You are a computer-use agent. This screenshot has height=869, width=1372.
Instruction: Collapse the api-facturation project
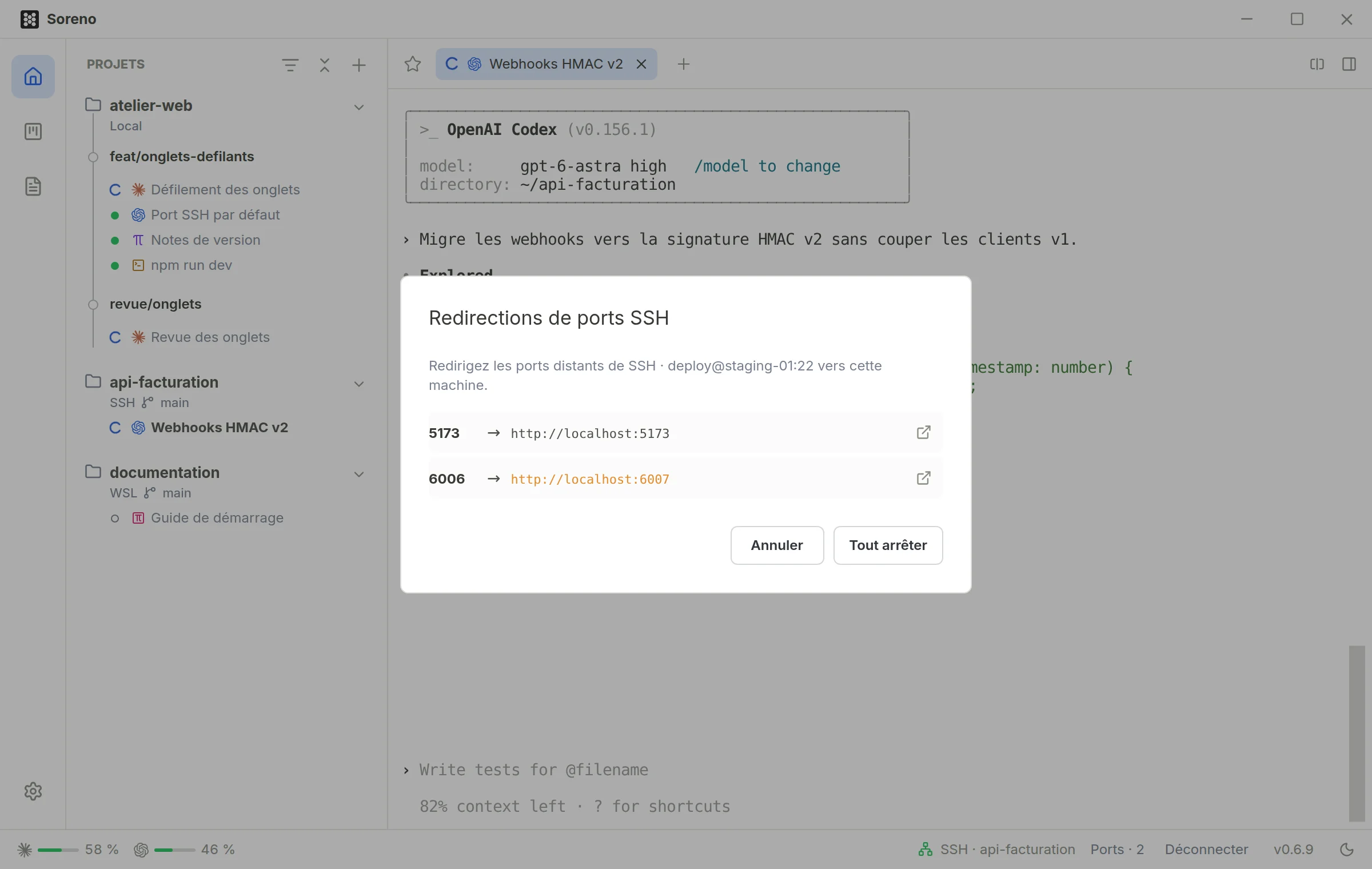coord(359,384)
